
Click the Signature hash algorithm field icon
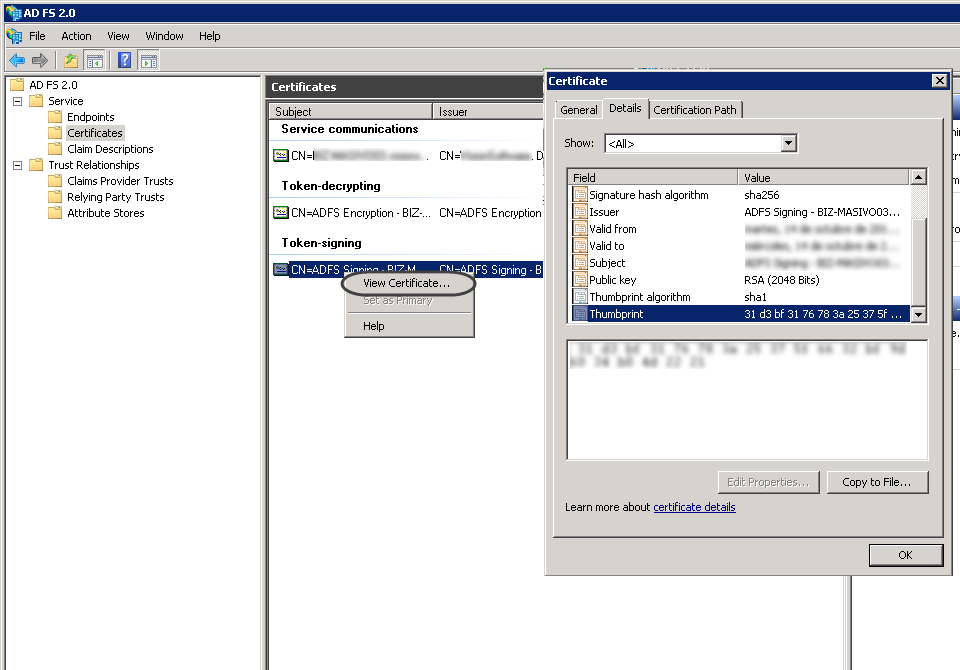[x=580, y=195]
